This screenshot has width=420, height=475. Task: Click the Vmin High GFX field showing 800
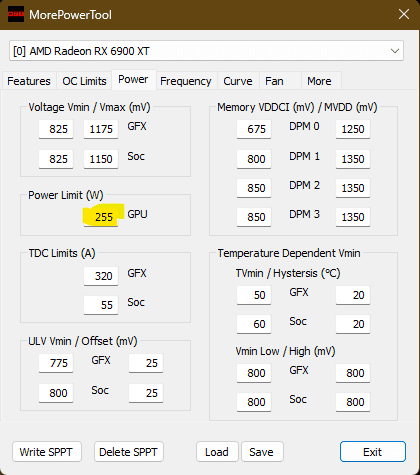point(353,373)
